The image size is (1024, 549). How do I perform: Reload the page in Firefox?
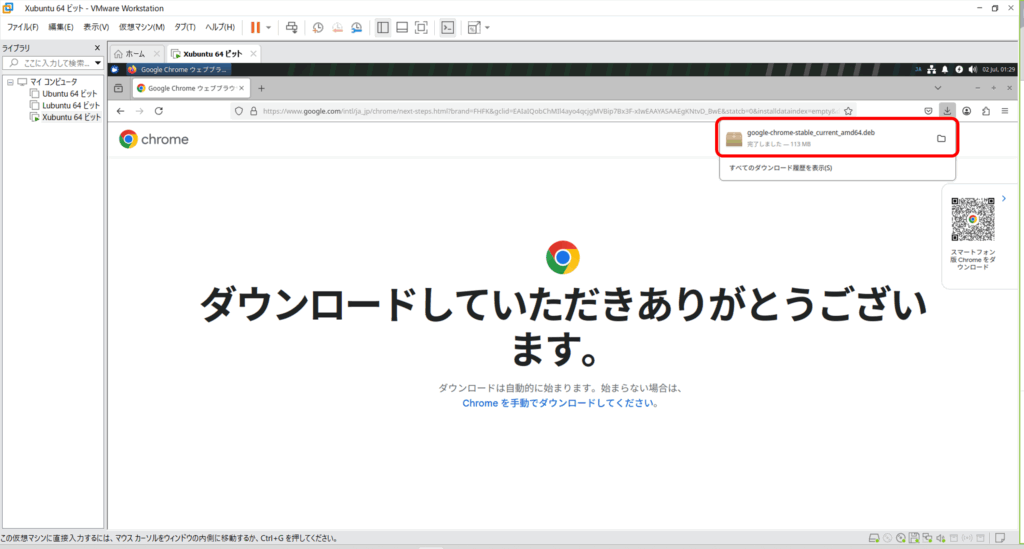pos(158,111)
